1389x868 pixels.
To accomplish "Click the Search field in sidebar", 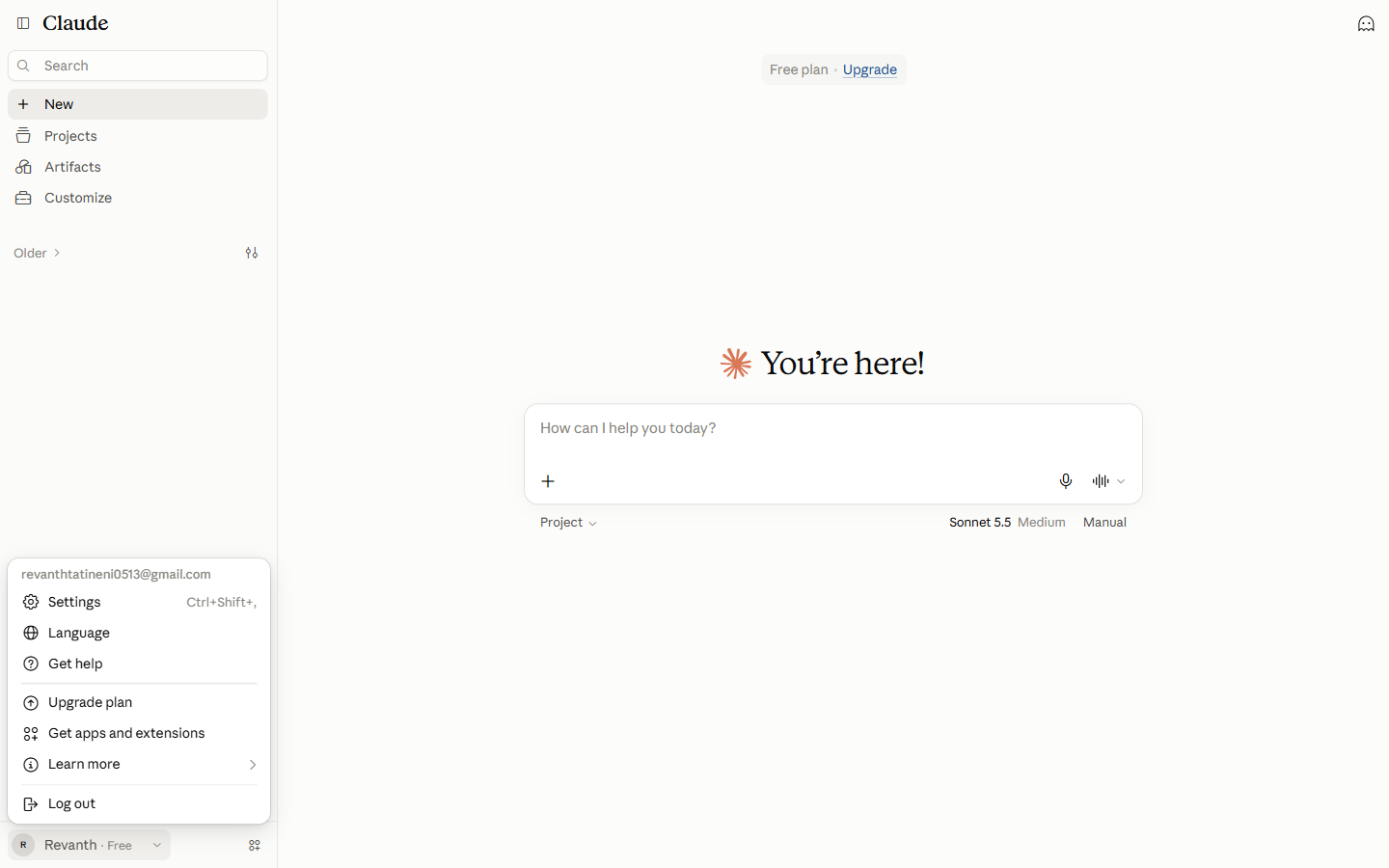I will pyautogui.click(x=138, y=66).
